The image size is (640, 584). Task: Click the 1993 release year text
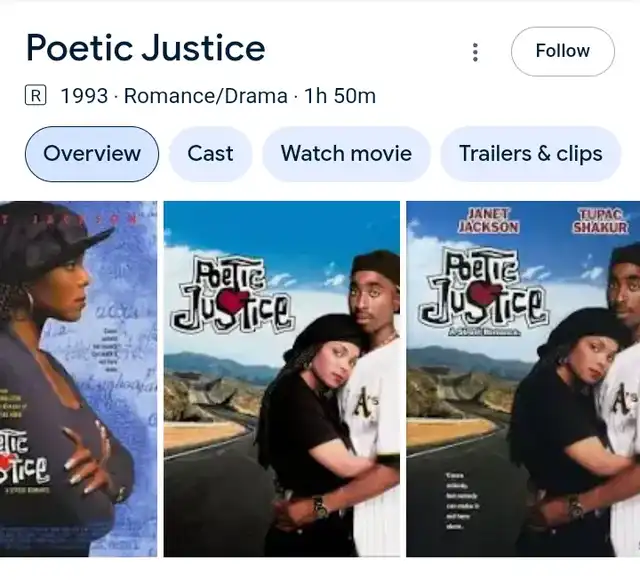click(84, 96)
